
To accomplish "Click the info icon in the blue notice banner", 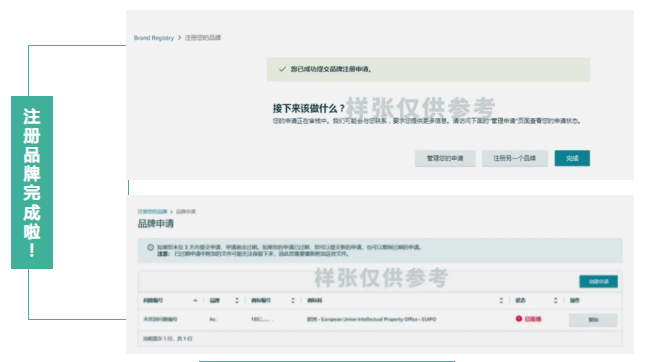I will [x=150, y=247].
